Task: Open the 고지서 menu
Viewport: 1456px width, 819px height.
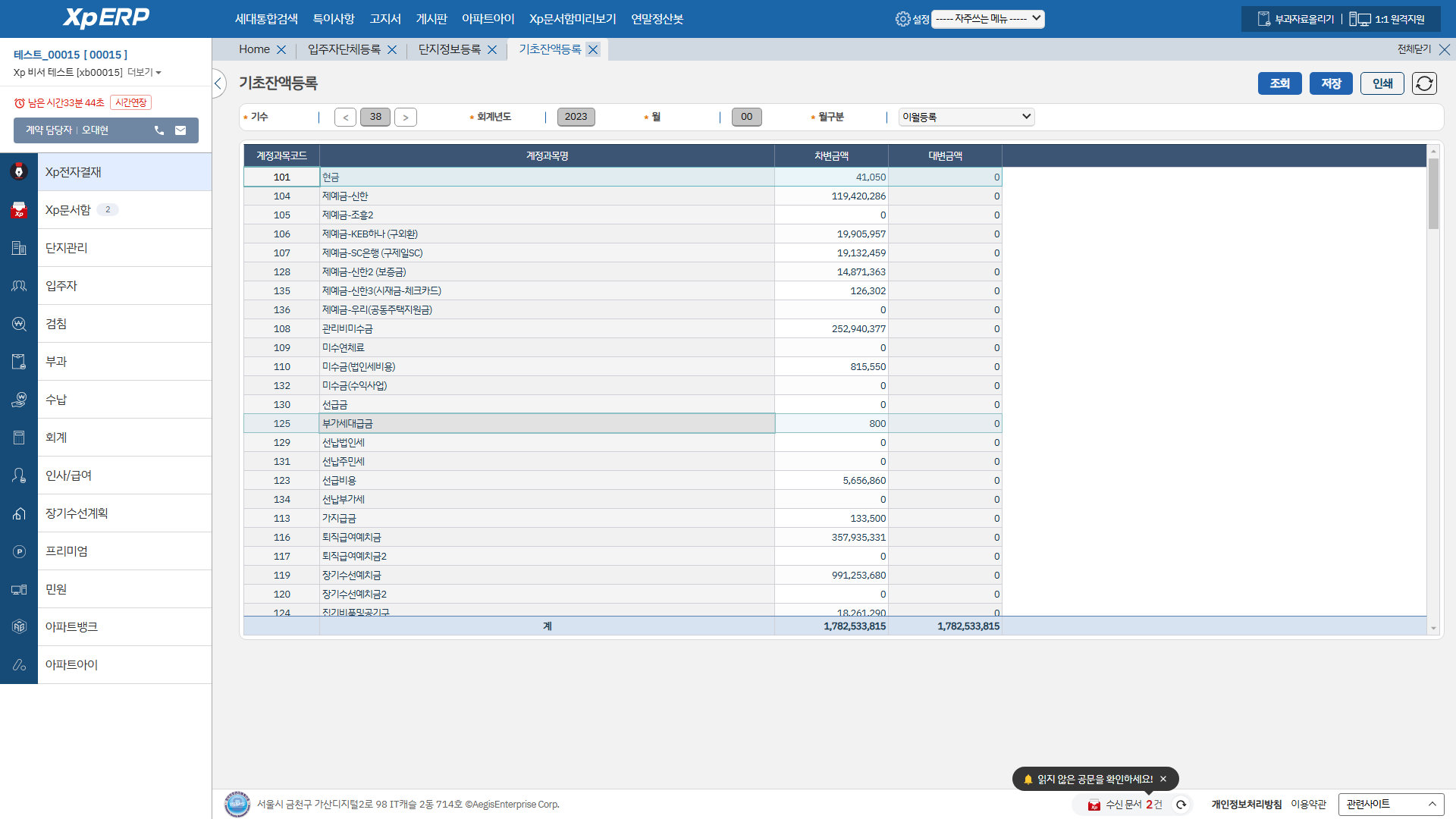Action: point(385,19)
